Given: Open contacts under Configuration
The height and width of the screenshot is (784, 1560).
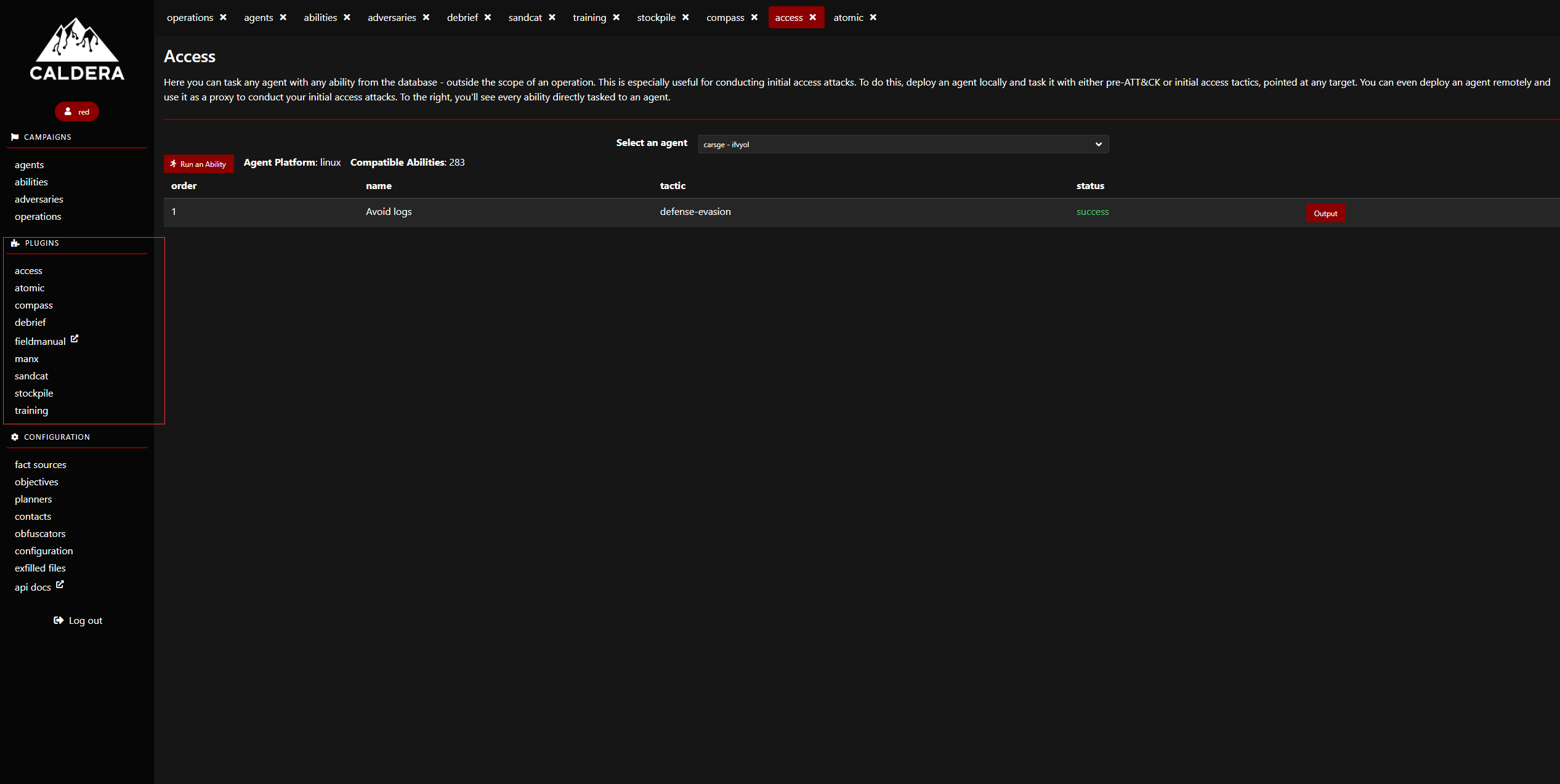Looking at the screenshot, I should 33,516.
